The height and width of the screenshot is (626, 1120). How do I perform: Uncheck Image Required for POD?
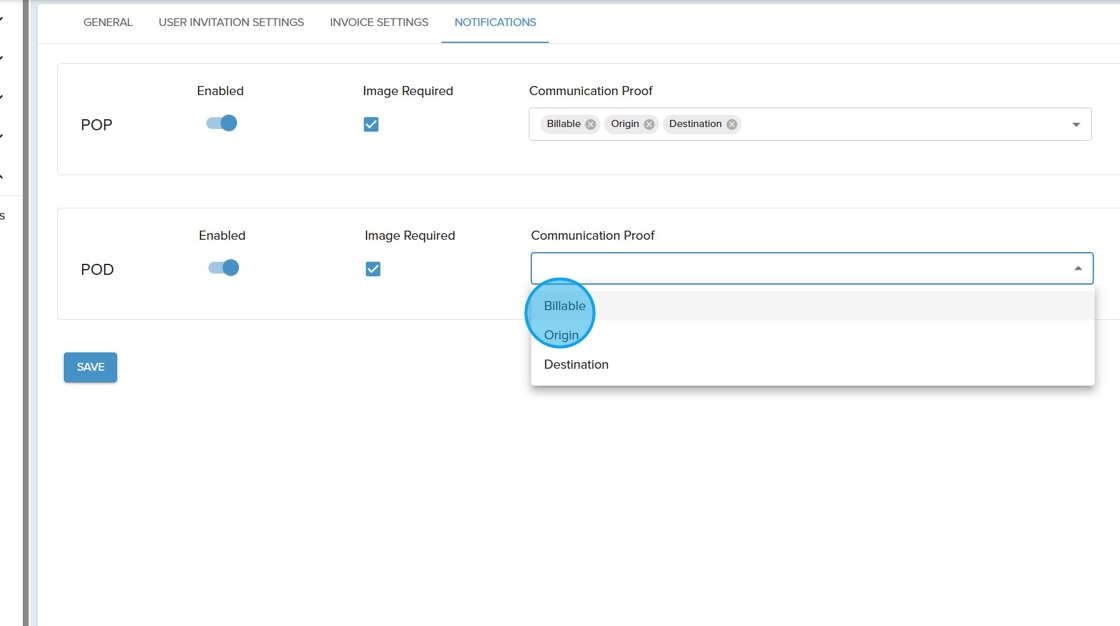click(x=373, y=269)
